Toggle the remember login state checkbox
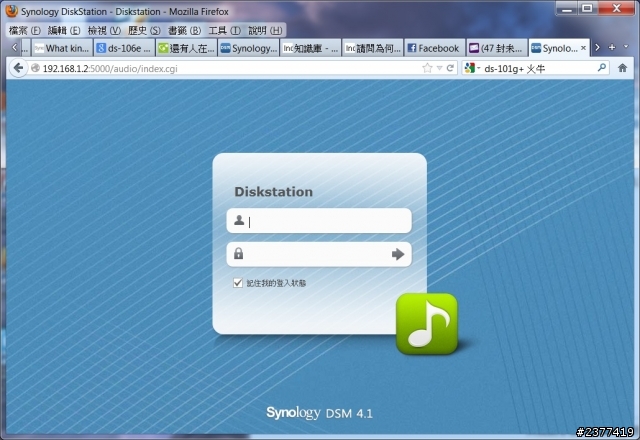This screenshot has height=440, width=640. 238,283
